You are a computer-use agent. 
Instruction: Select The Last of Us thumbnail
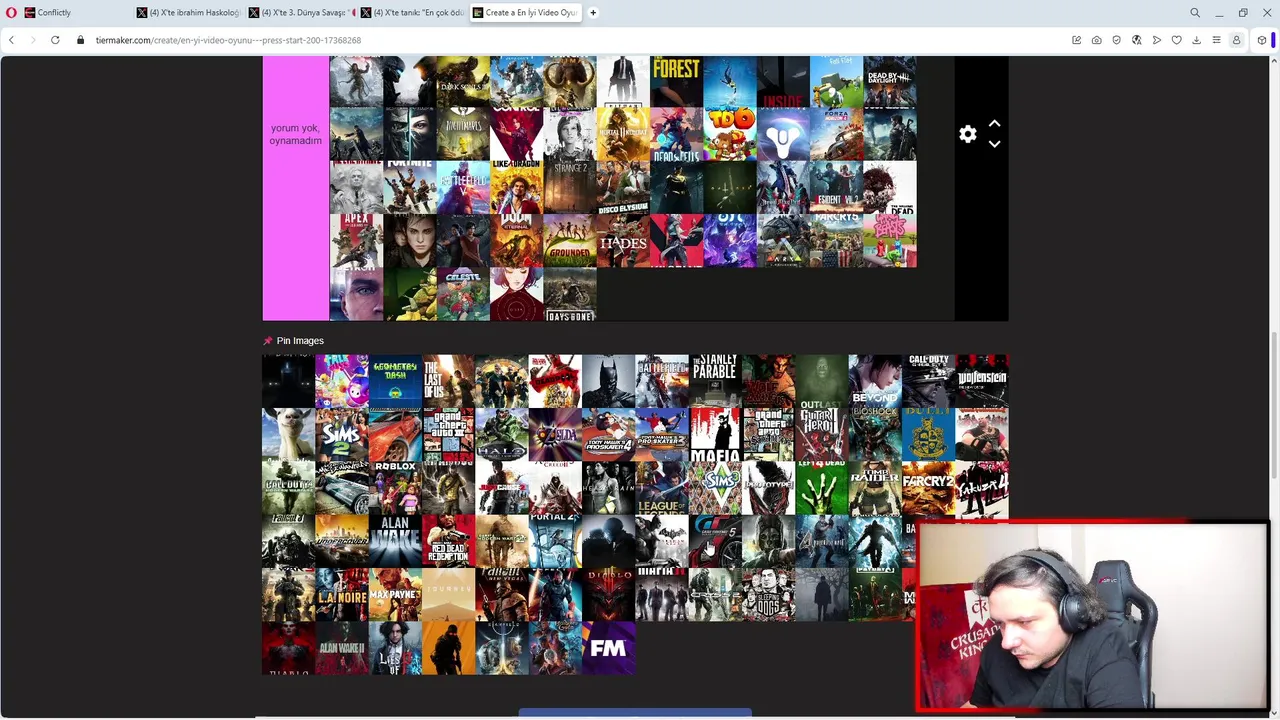[x=448, y=381]
